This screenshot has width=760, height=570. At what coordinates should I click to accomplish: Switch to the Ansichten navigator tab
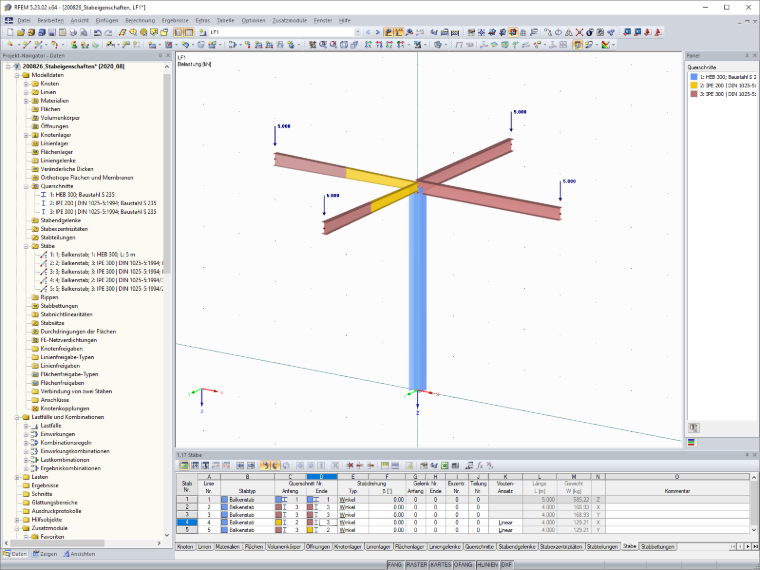[x=79, y=554]
